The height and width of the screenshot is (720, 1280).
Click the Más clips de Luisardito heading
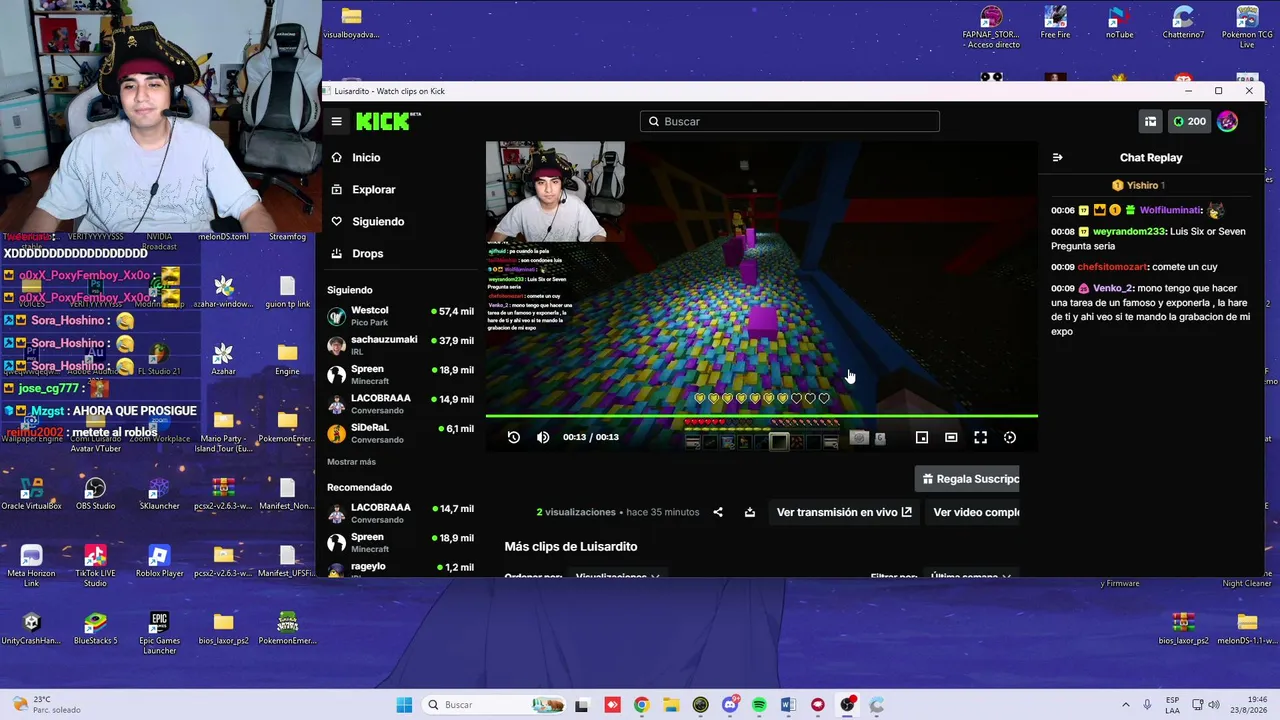pos(571,546)
